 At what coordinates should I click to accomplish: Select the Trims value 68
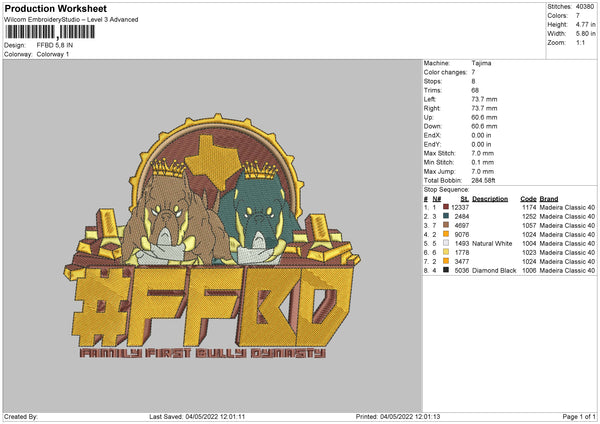(x=475, y=90)
